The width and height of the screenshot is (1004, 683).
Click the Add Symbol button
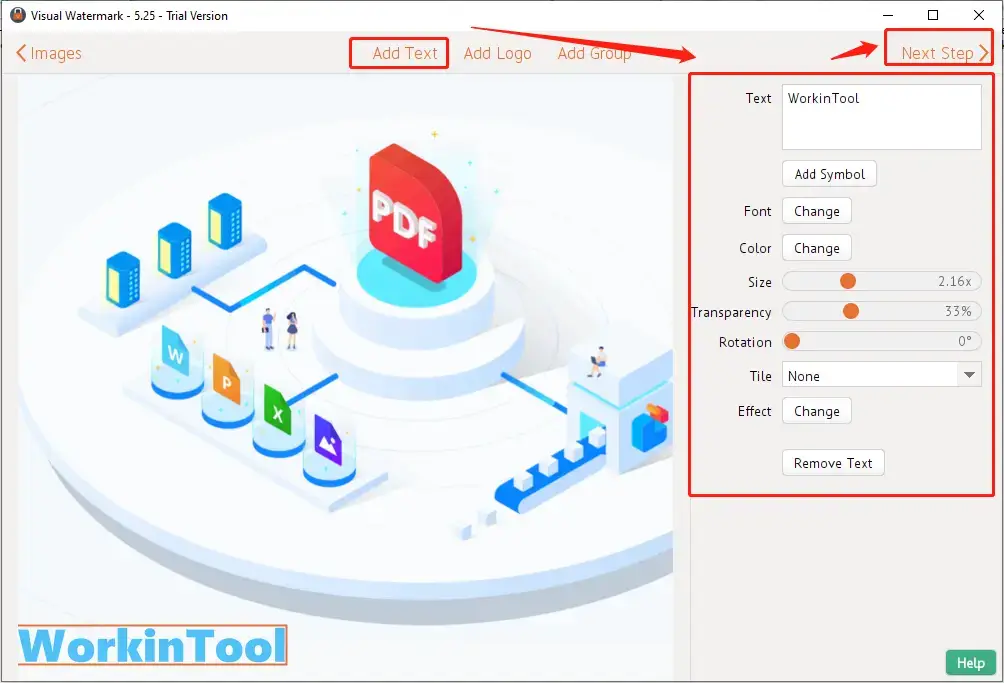coord(829,174)
